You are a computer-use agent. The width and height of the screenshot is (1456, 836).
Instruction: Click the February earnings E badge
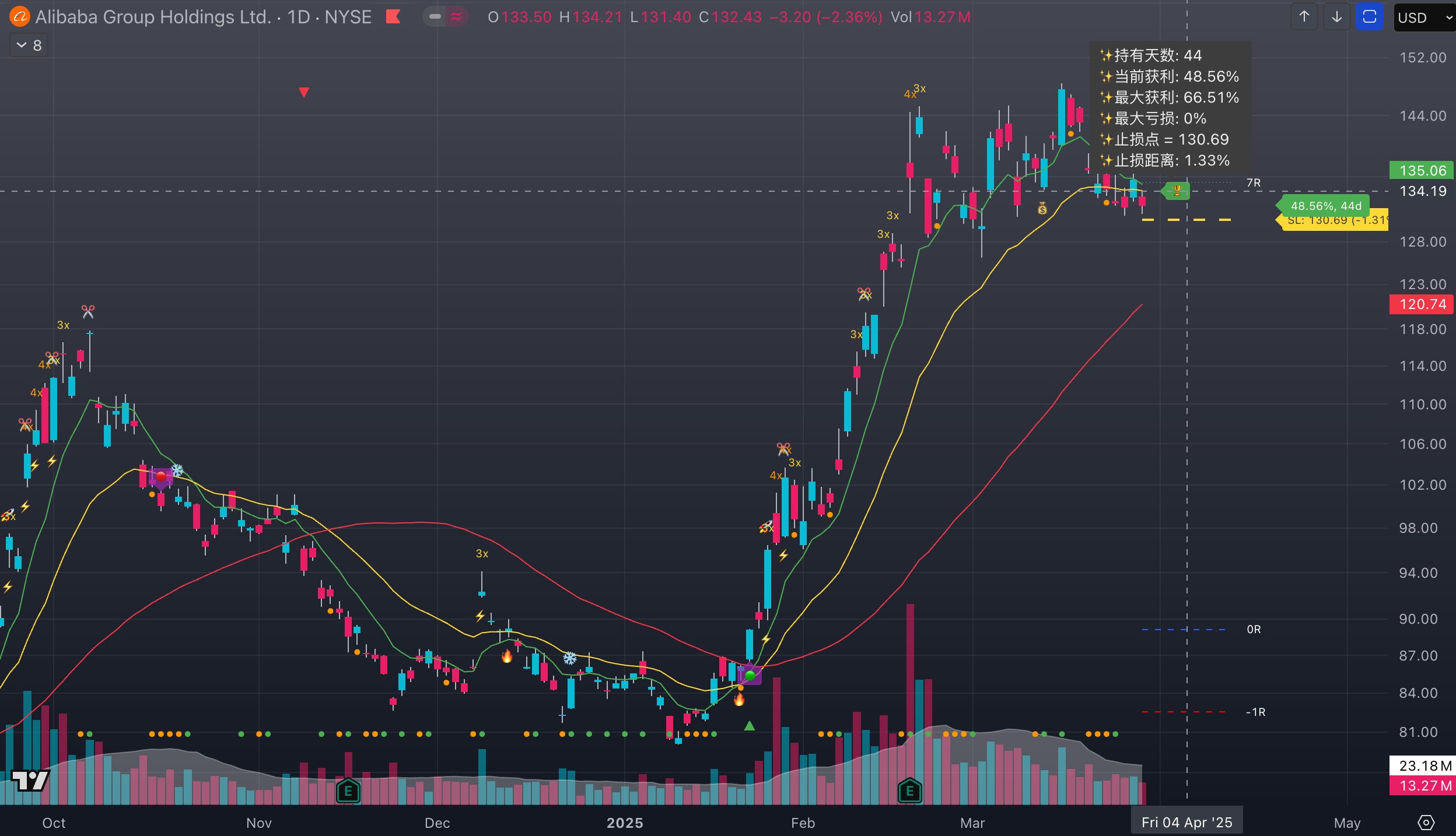909,791
